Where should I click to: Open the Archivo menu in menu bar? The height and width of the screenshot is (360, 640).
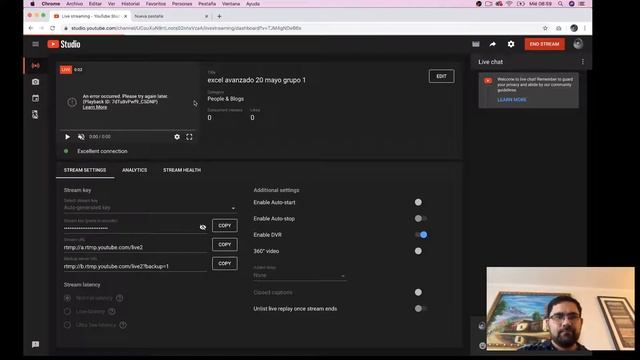tap(74, 4)
